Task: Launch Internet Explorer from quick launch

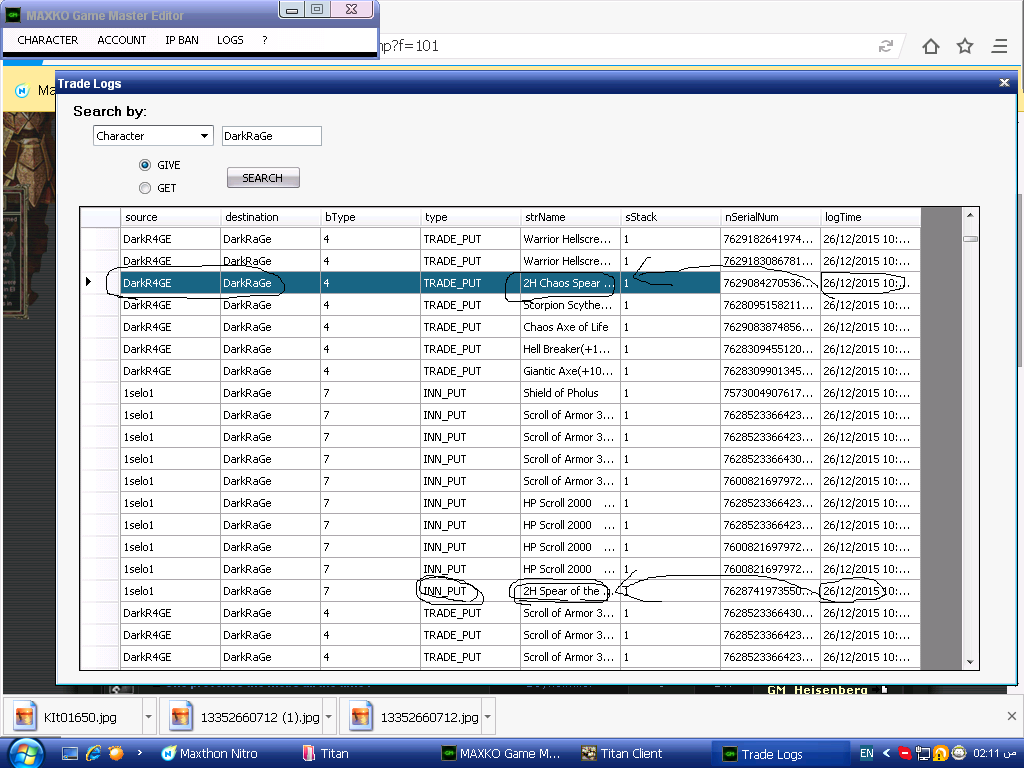Action: pos(93,754)
